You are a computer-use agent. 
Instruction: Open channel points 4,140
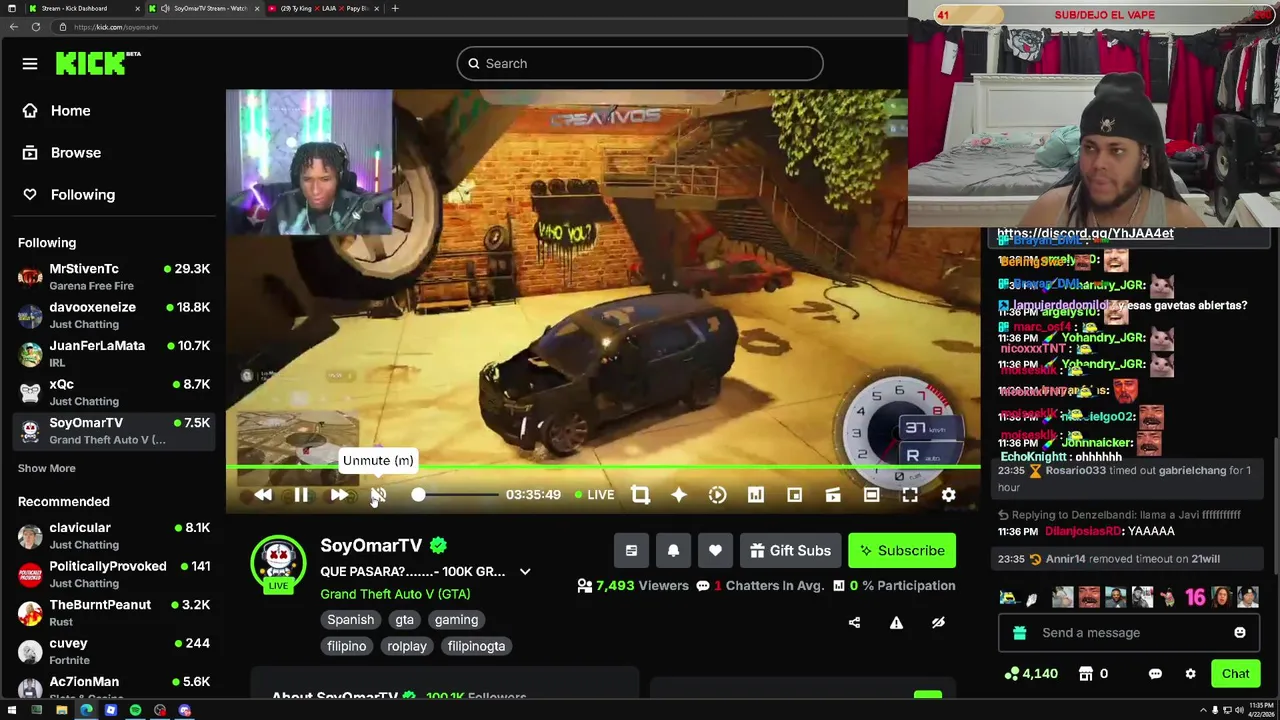[1031, 674]
